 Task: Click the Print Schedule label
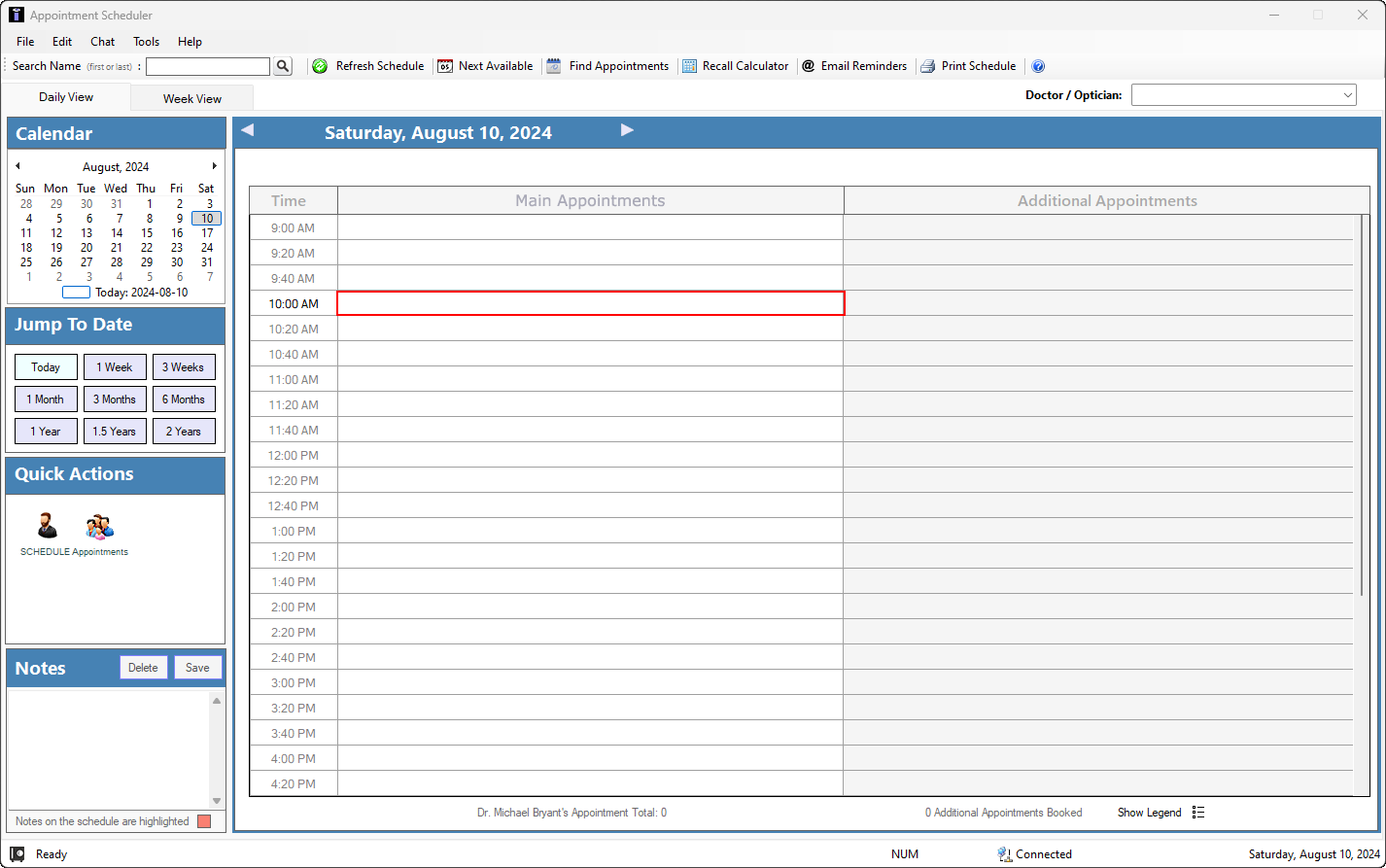pyautogui.click(x=979, y=66)
